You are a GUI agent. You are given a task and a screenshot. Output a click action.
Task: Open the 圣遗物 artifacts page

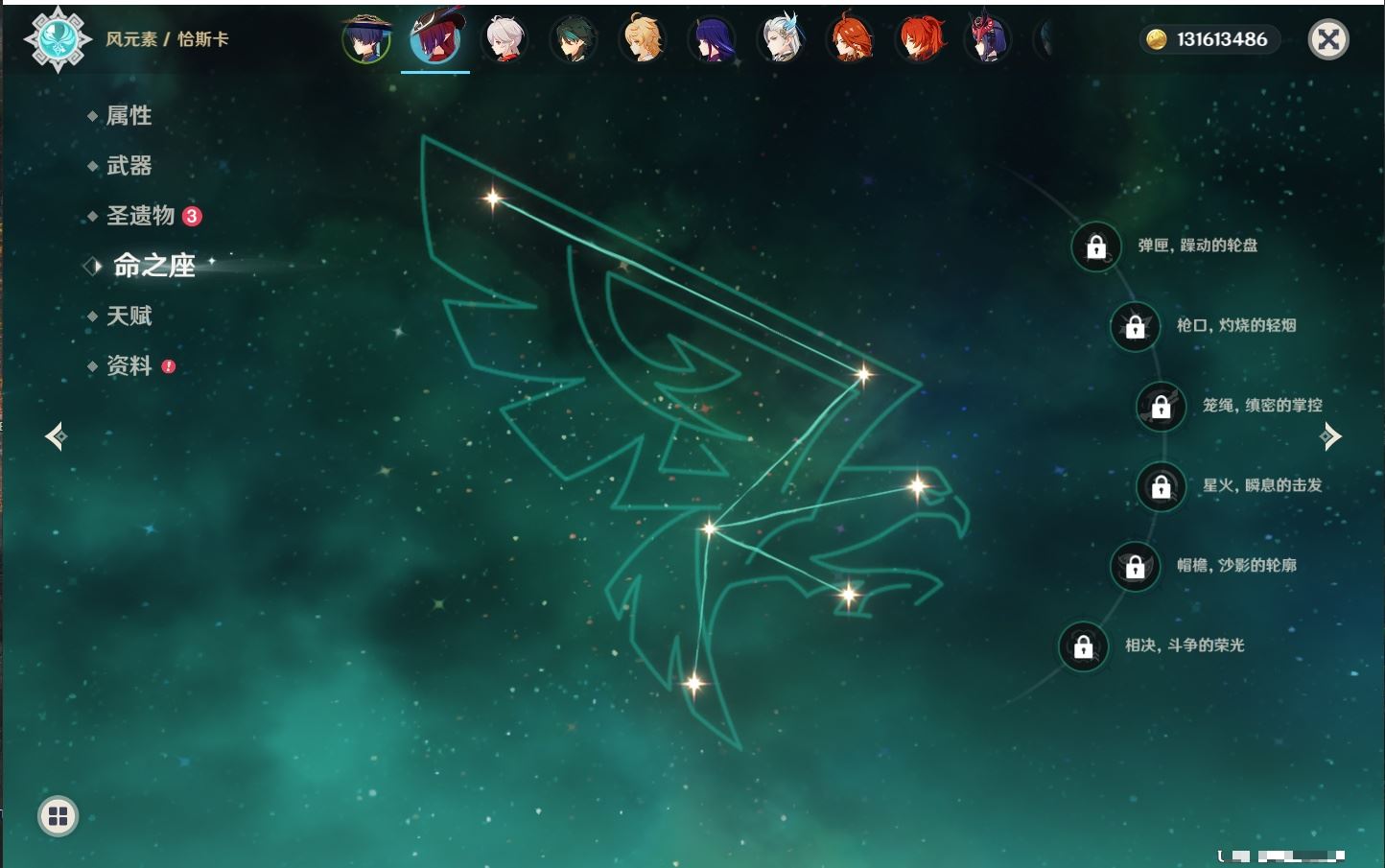(x=140, y=216)
